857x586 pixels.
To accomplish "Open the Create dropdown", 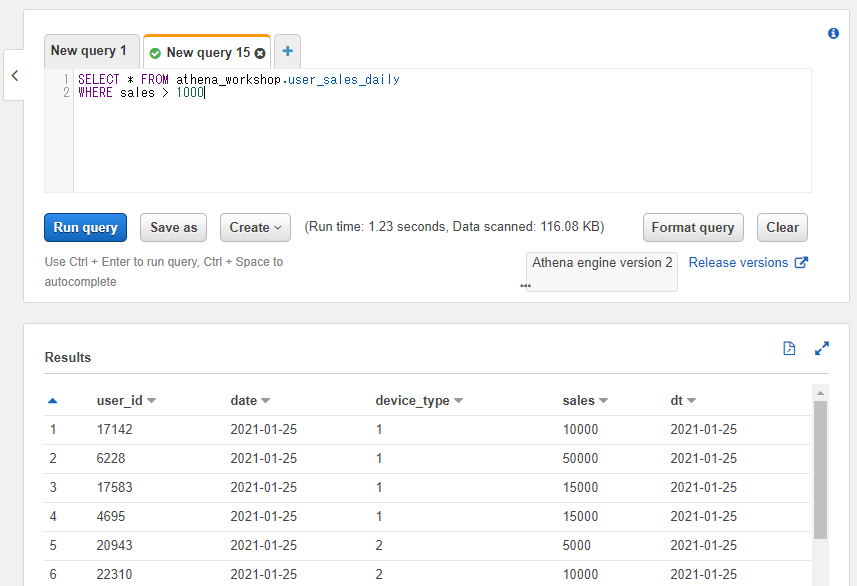I will coord(255,227).
